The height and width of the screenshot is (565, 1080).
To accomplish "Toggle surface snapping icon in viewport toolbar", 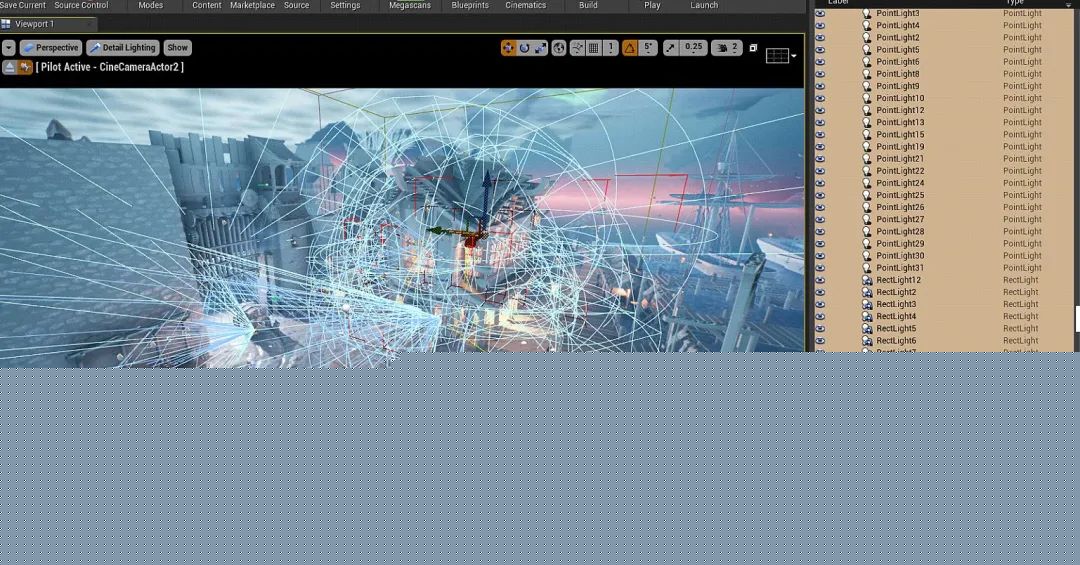I will click(577, 48).
